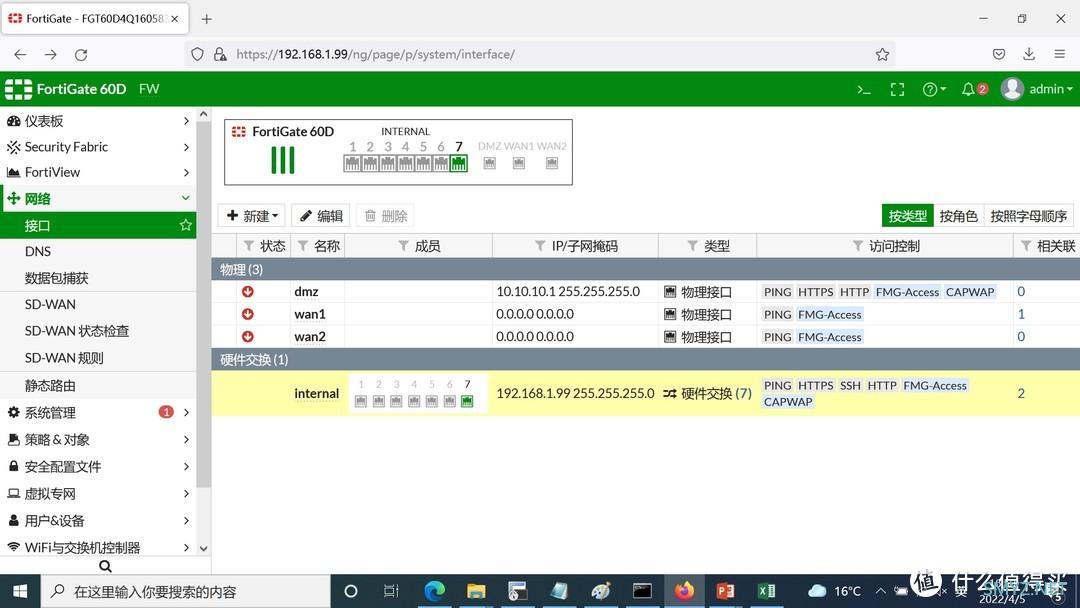Filter the 访问控制 column
Screen dimensions: 1080x608
858,246
